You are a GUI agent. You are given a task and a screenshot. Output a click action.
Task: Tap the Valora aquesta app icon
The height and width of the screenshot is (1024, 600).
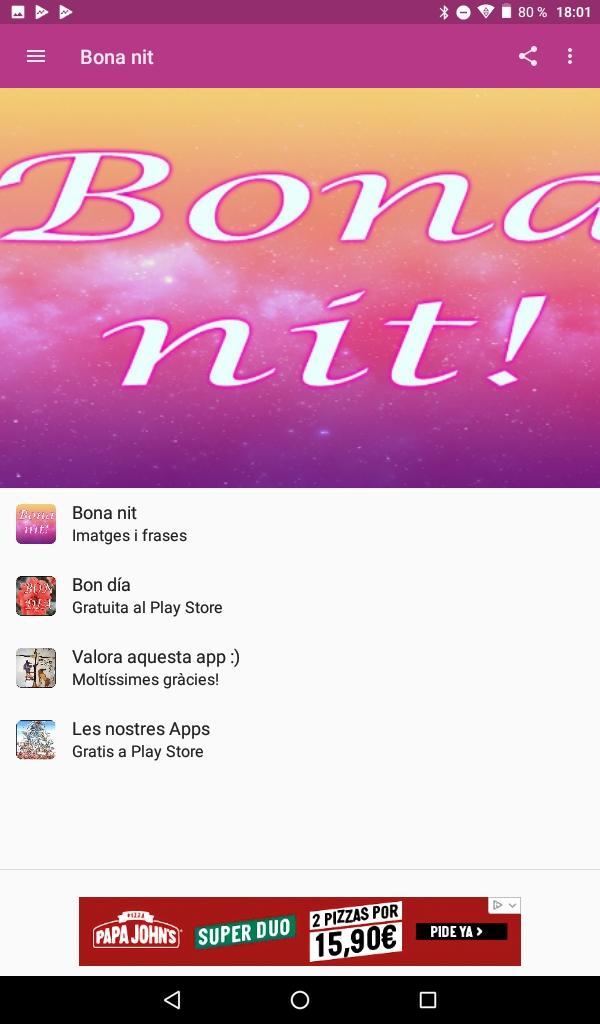click(36, 667)
